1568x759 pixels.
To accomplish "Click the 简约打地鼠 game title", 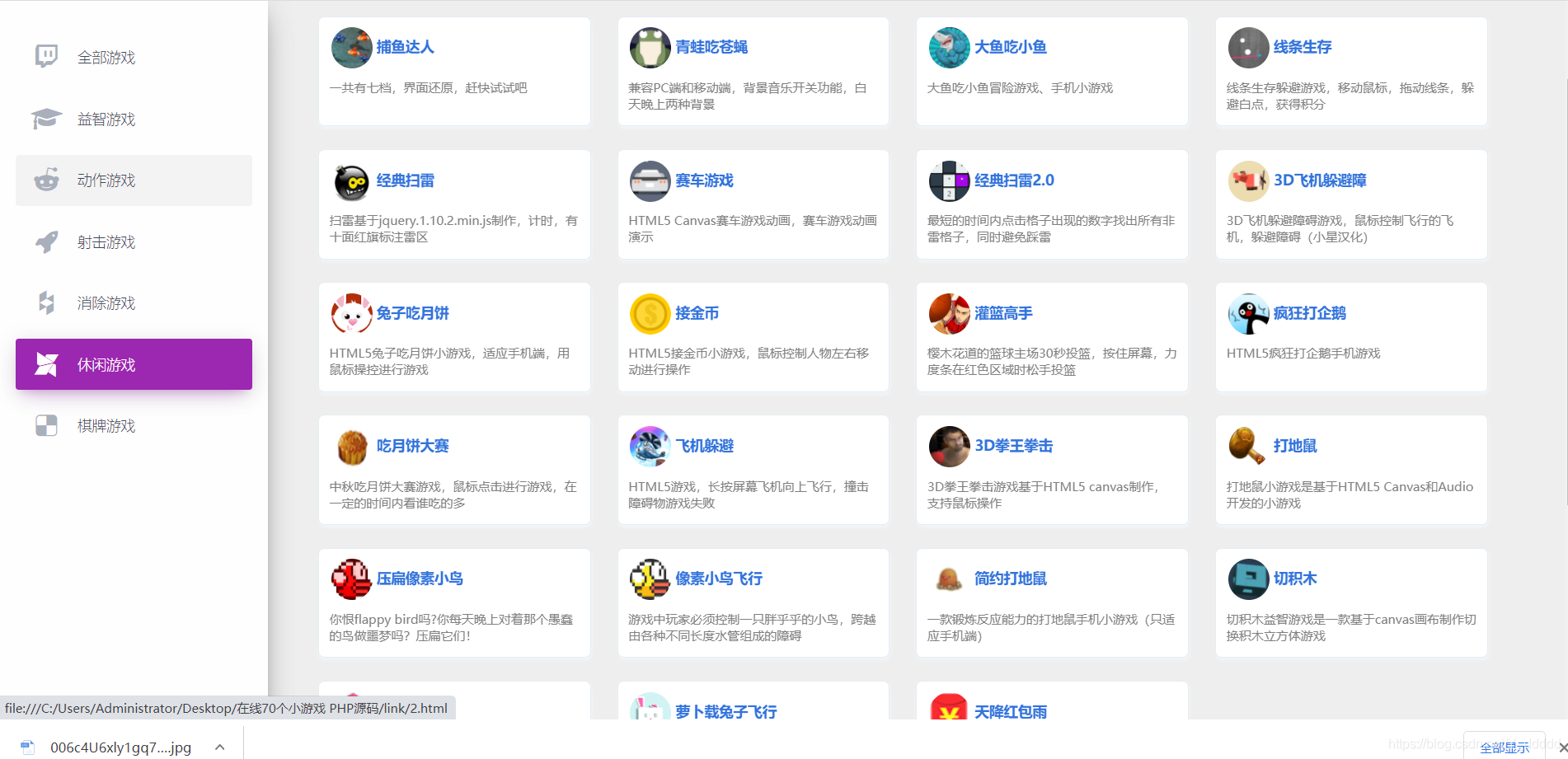I will pyautogui.click(x=1011, y=579).
